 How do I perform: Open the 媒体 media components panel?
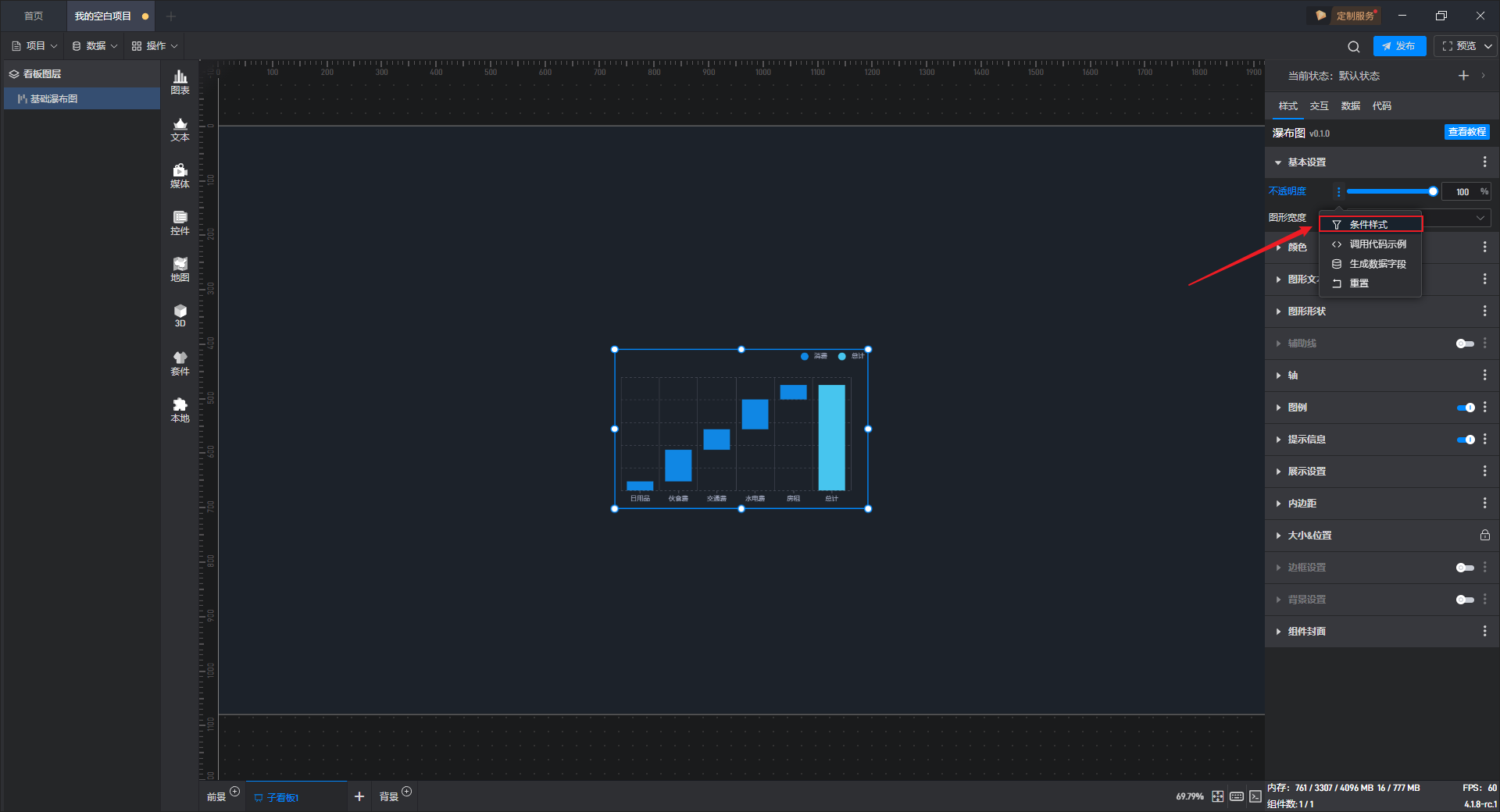coord(180,176)
